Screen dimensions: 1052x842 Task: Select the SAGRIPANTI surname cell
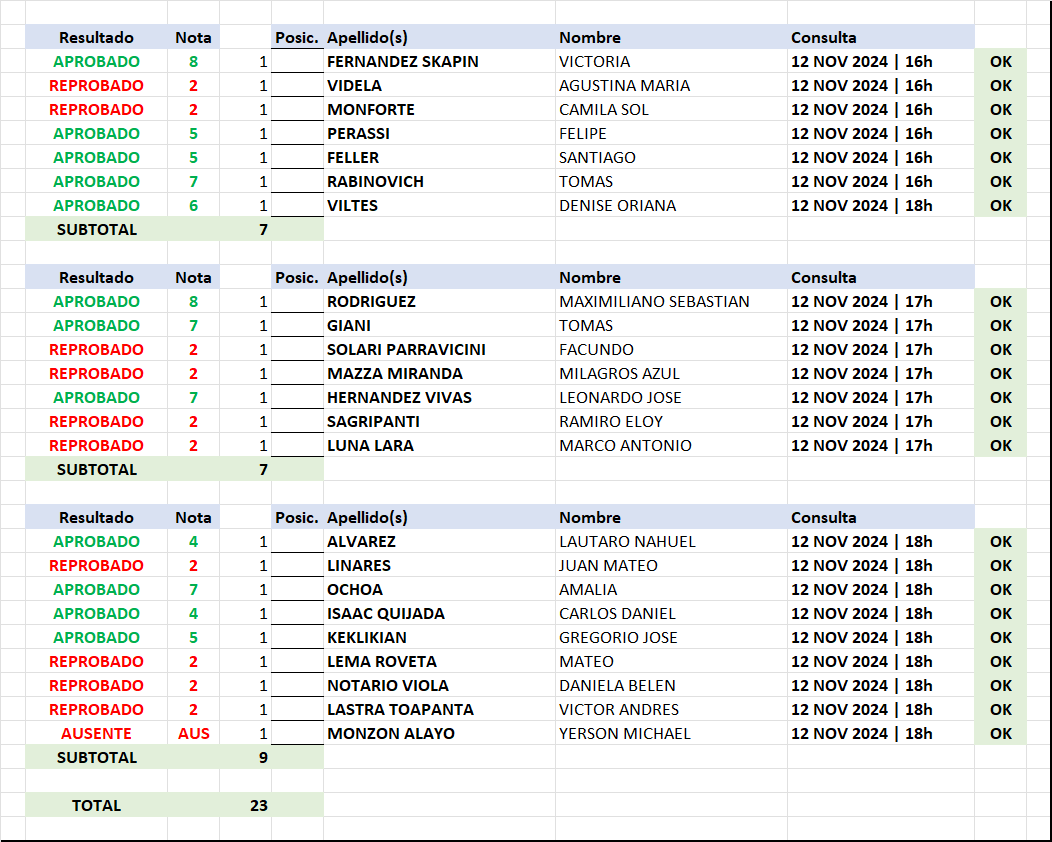coord(439,422)
